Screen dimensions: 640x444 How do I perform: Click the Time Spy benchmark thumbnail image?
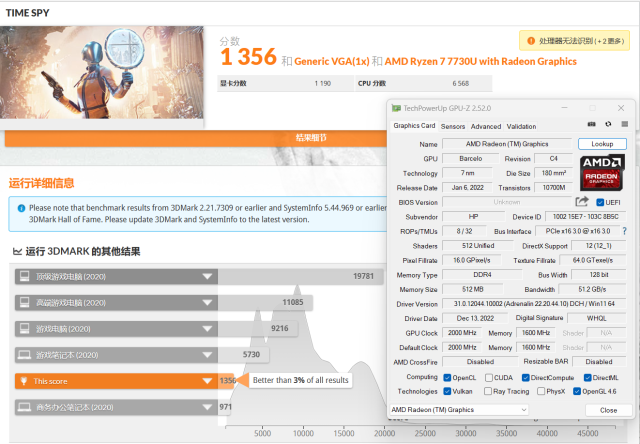(x=102, y=73)
